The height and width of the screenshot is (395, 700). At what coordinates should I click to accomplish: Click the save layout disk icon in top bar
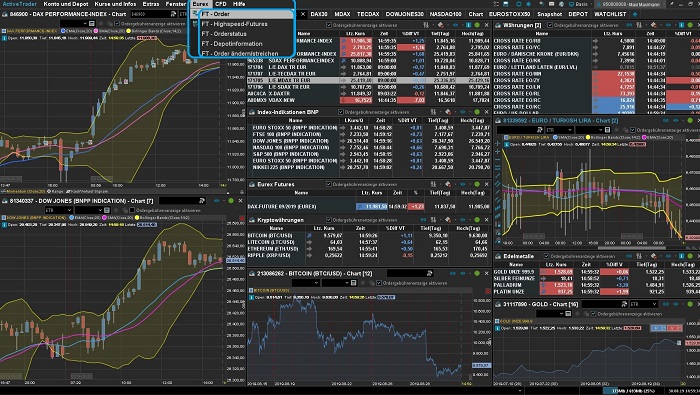click(x=506, y=4)
